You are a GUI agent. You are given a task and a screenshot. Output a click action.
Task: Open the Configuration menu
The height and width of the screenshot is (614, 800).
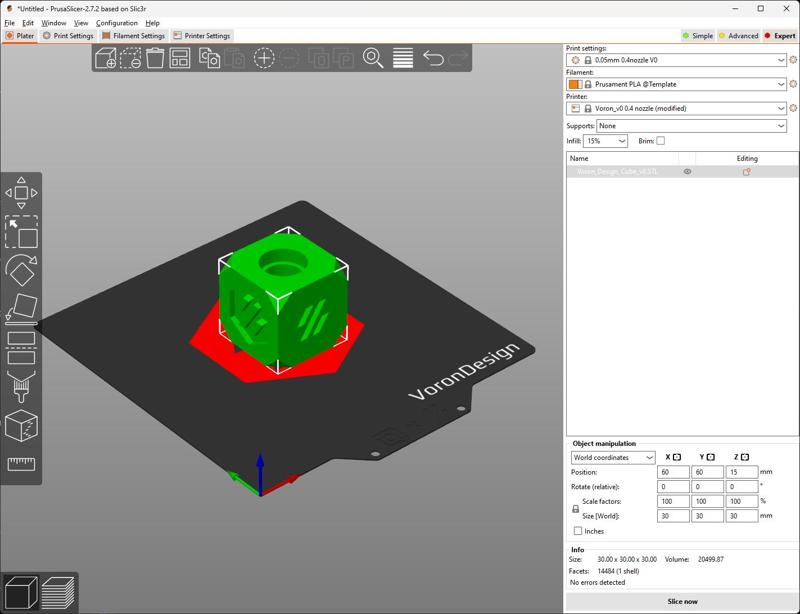coord(117,23)
